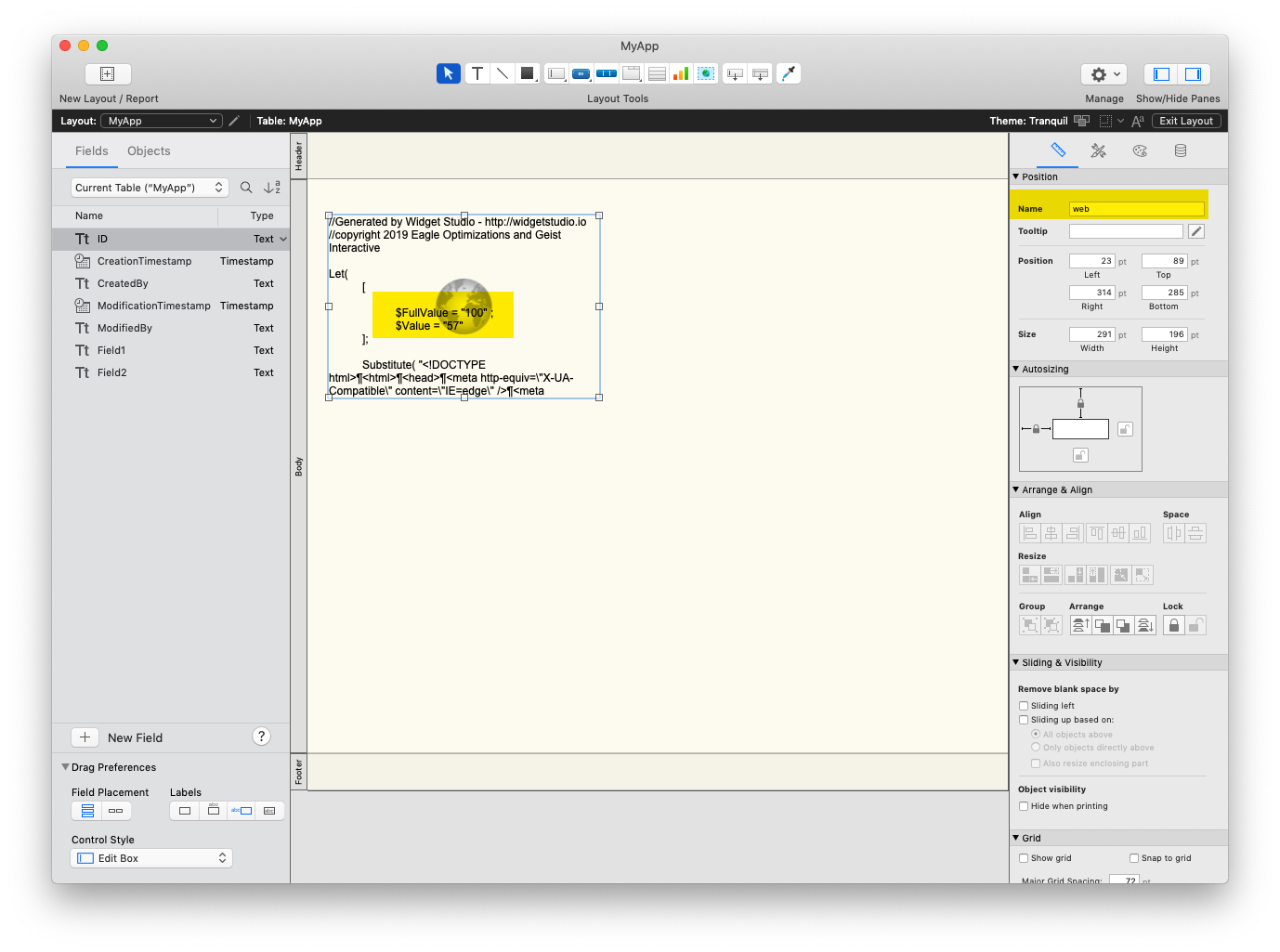The height and width of the screenshot is (952, 1280).
Task: Pick the Format Painter eyedropper tool
Action: click(x=788, y=73)
